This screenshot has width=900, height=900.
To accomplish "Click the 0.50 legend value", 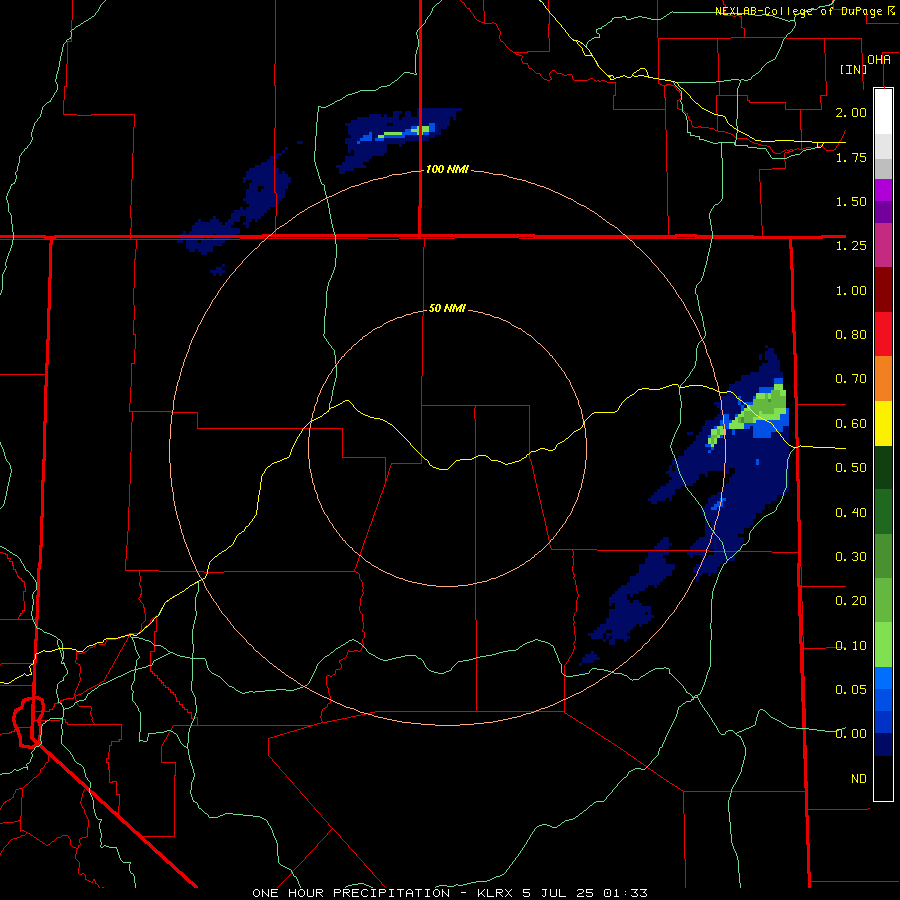I will click(851, 468).
